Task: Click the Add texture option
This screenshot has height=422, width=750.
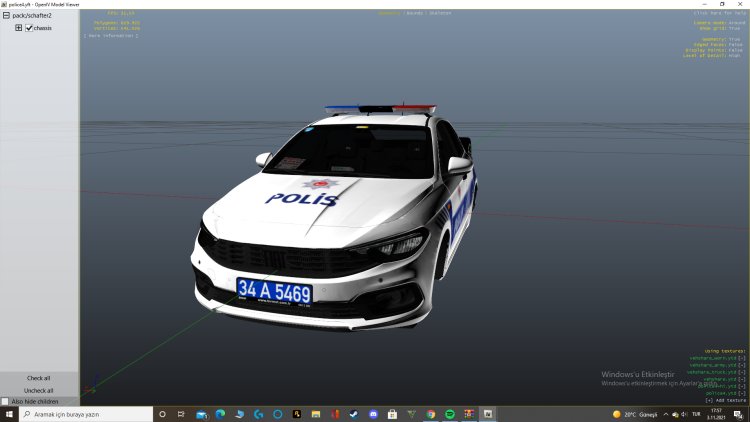Action: [x=724, y=400]
